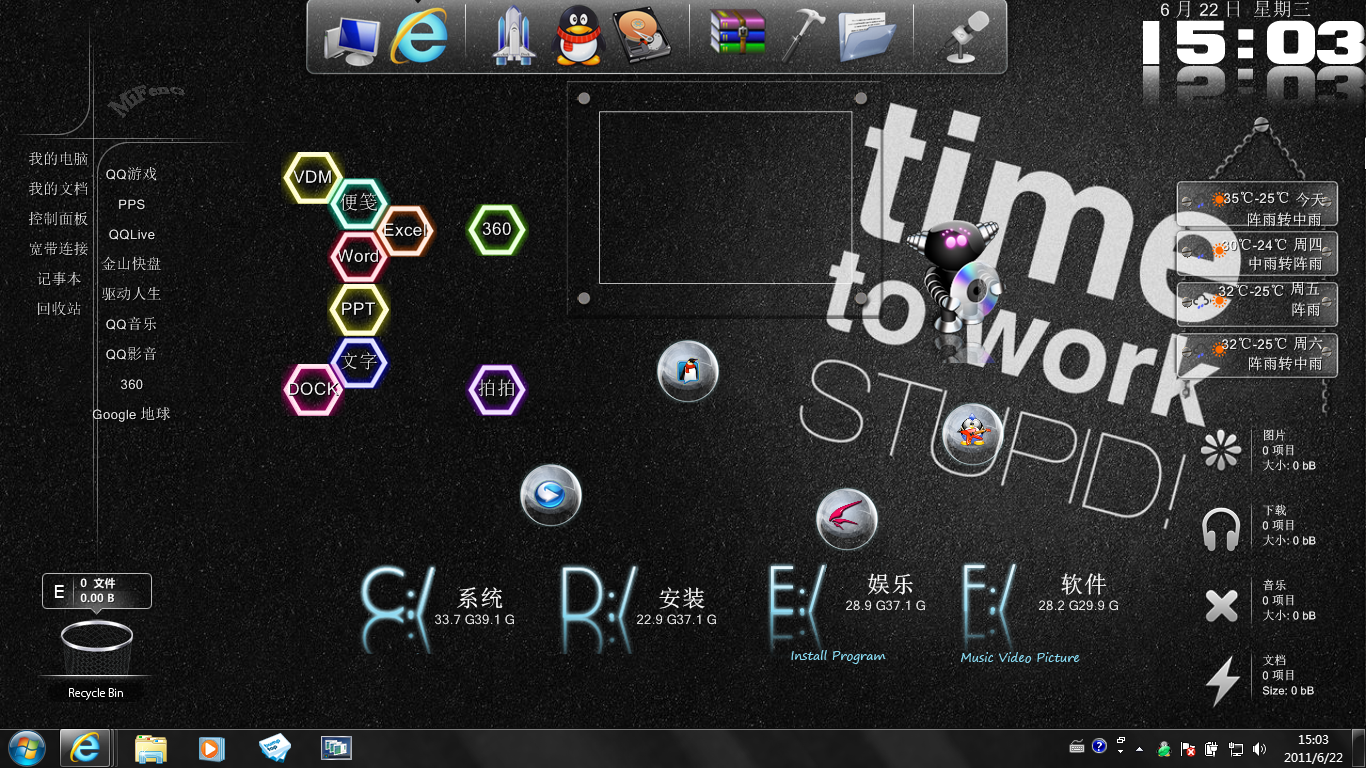The image size is (1366, 768).
Task: Launch Excel via the orange hexagon
Action: (404, 230)
